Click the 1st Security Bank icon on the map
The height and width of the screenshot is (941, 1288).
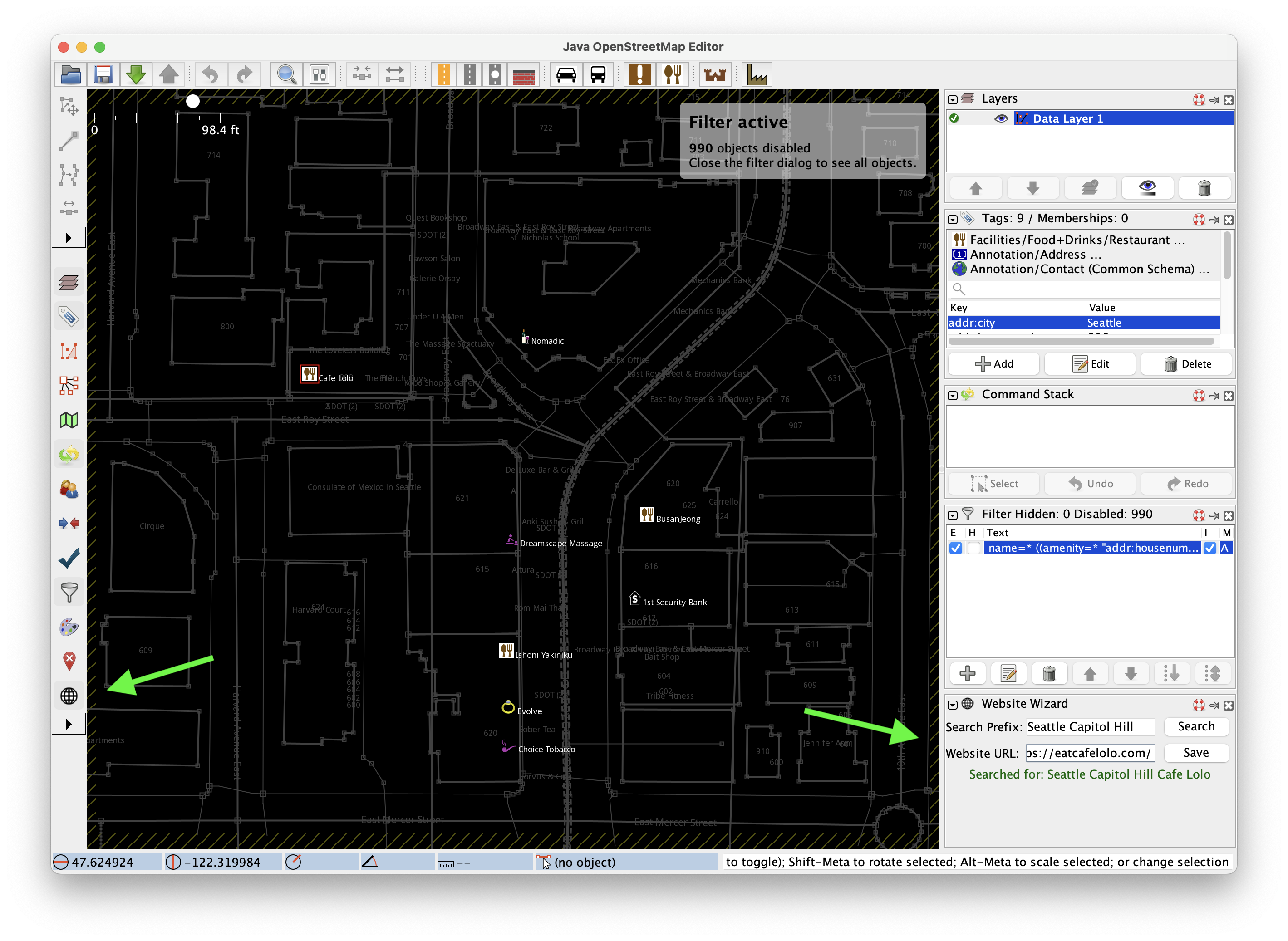click(634, 598)
